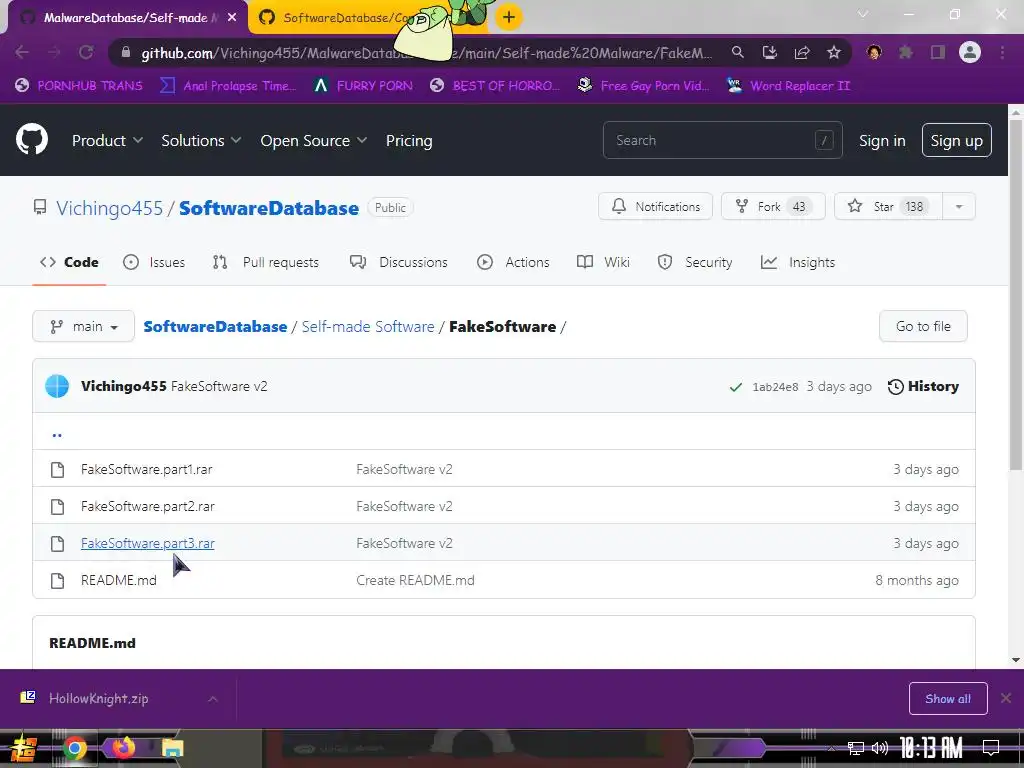Close the downloads bar
This screenshot has width=1024, height=768.
click(1006, 698)
